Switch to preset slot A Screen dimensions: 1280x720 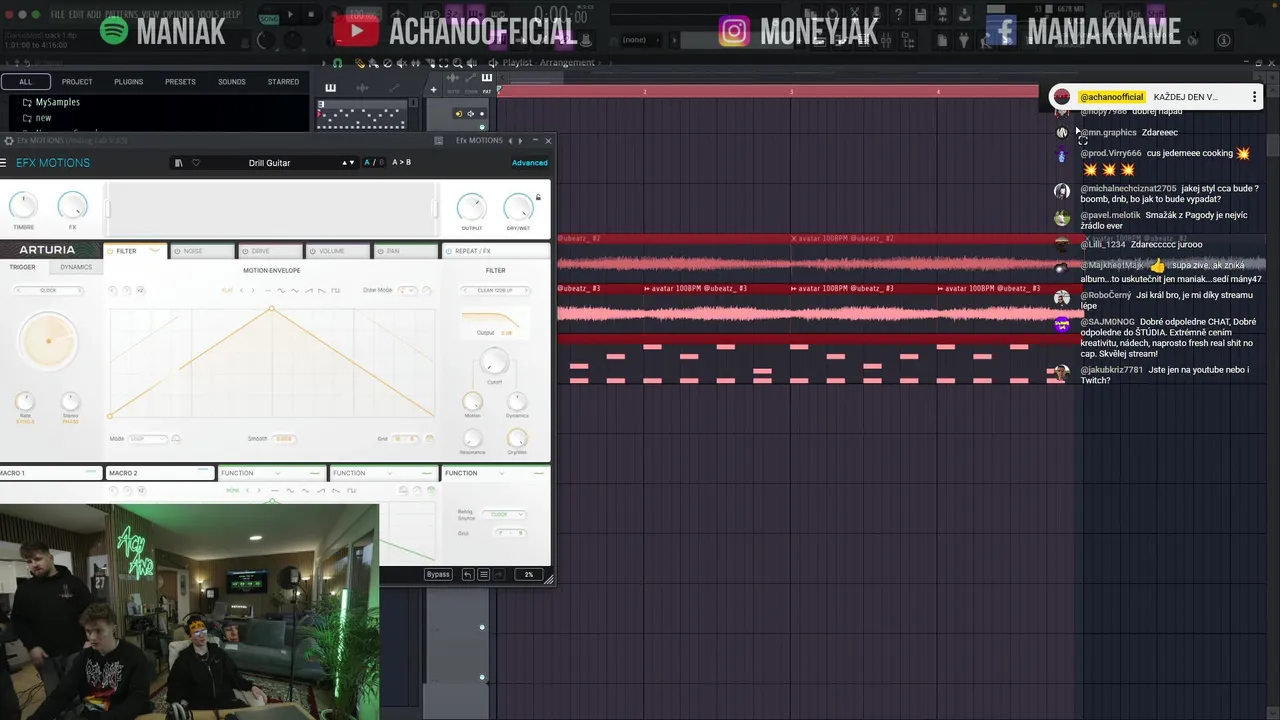tap(367, 163)
